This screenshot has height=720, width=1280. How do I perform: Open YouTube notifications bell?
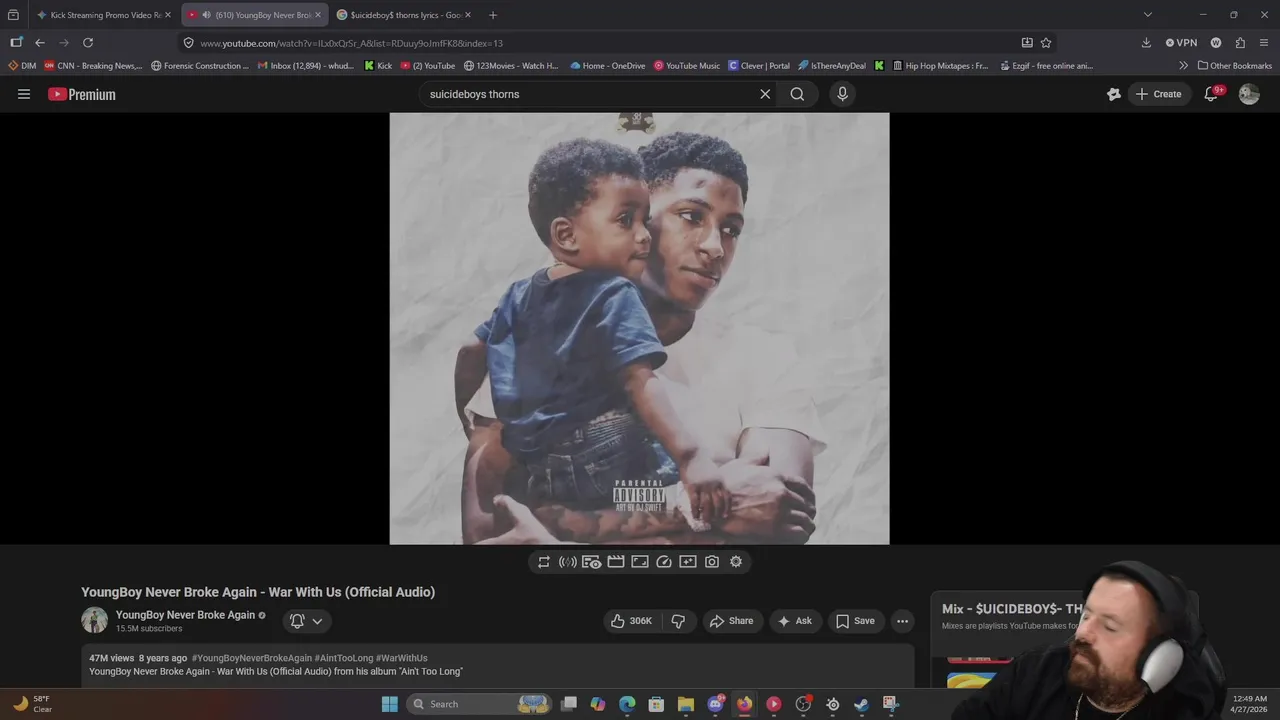point(1211,94)
